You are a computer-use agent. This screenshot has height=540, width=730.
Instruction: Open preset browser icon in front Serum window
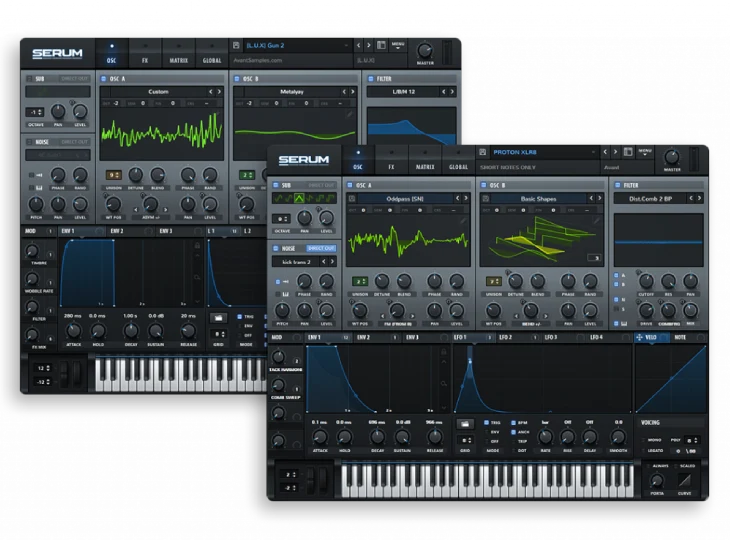click(x=628, y=152)
